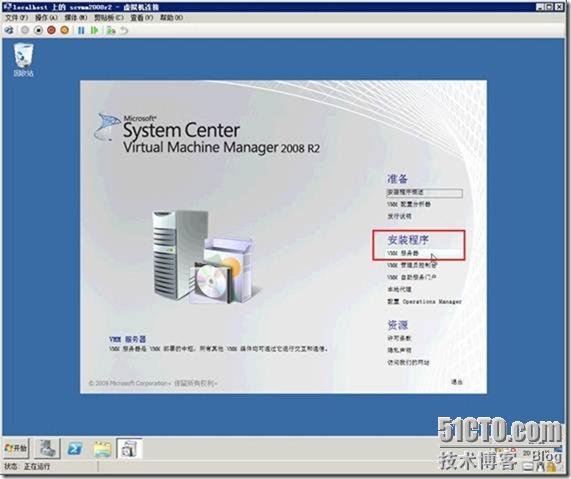
Task: Click the 安装程序概述 link under 准备
Action: [x=425, y=192]
